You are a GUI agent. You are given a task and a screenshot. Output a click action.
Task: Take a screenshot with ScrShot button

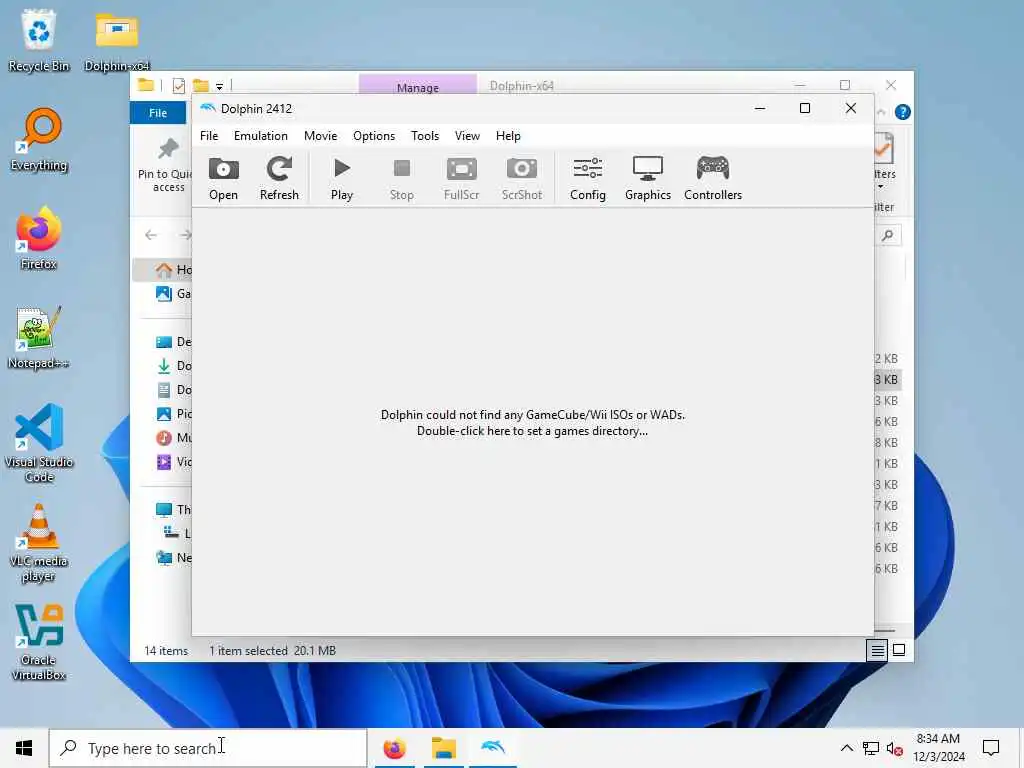[x=522, y=178]
